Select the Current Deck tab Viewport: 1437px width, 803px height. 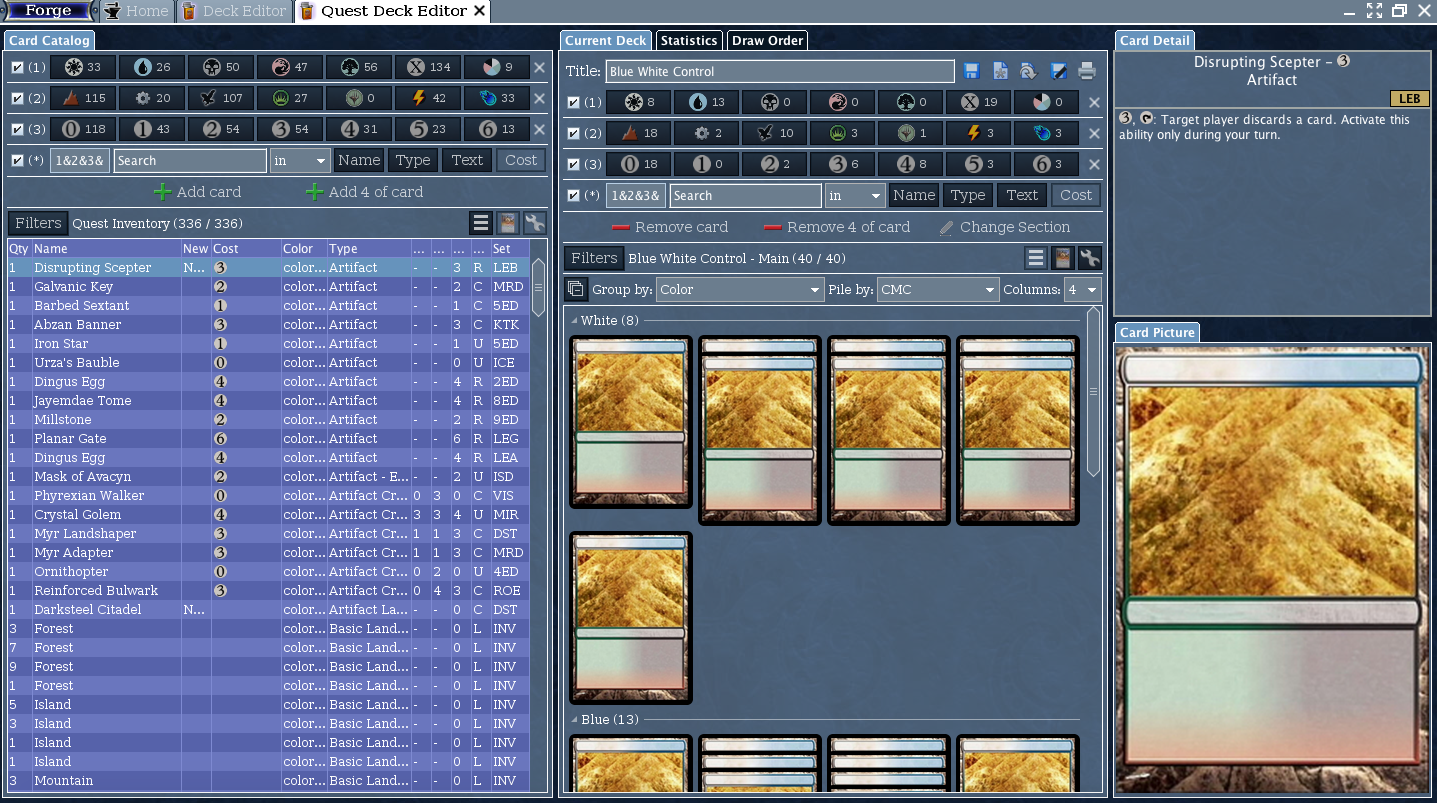click(605, 40)
